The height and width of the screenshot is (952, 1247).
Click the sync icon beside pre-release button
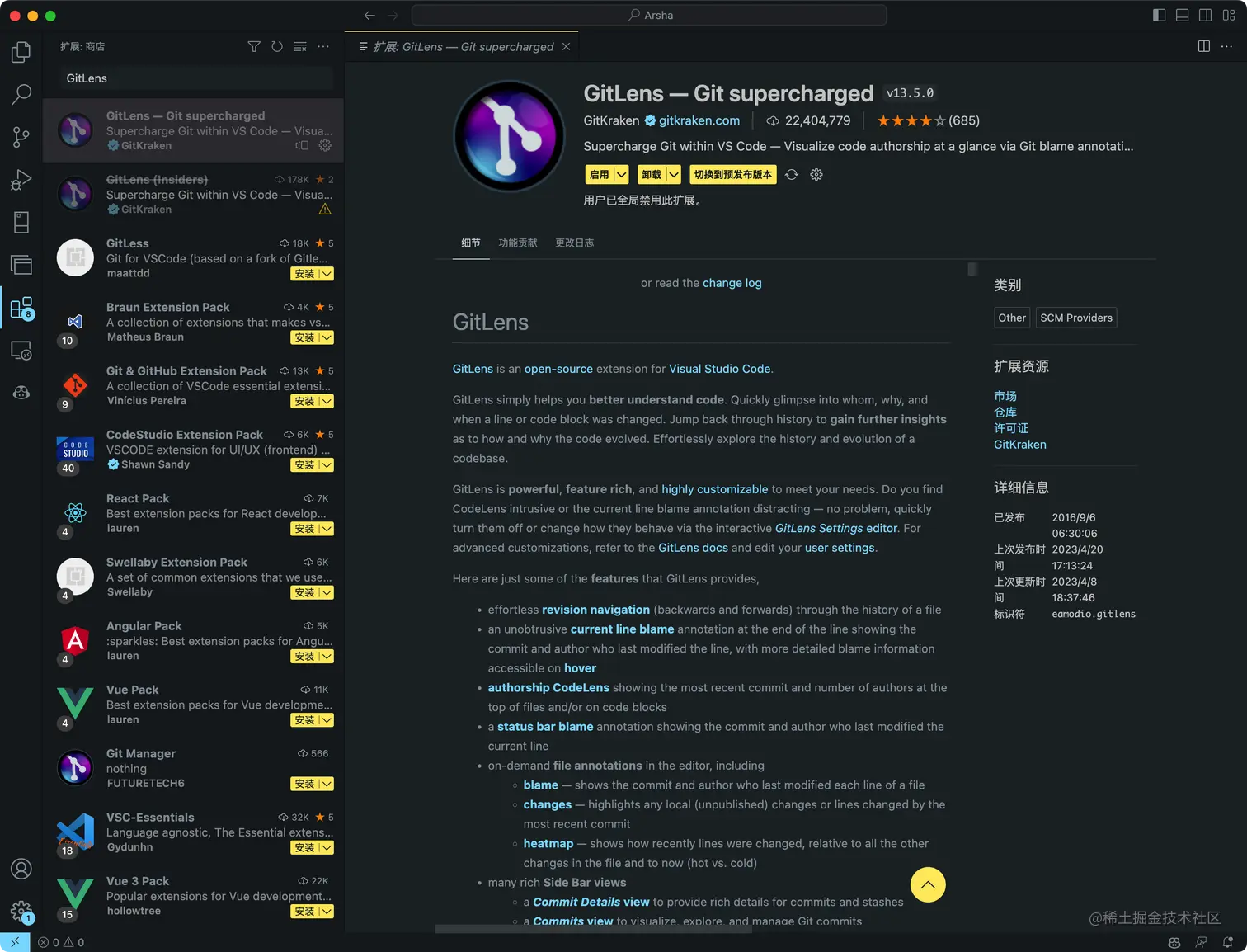coord(792,175)
